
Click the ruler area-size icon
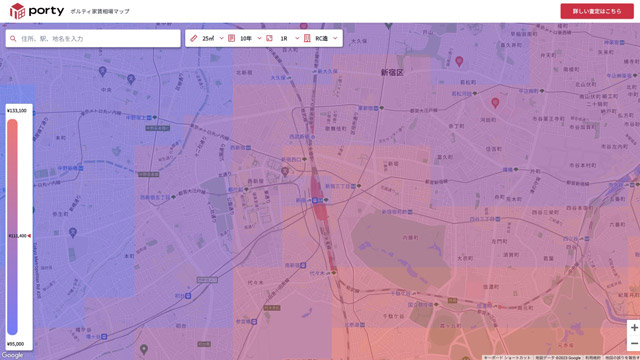pos(193,38)
